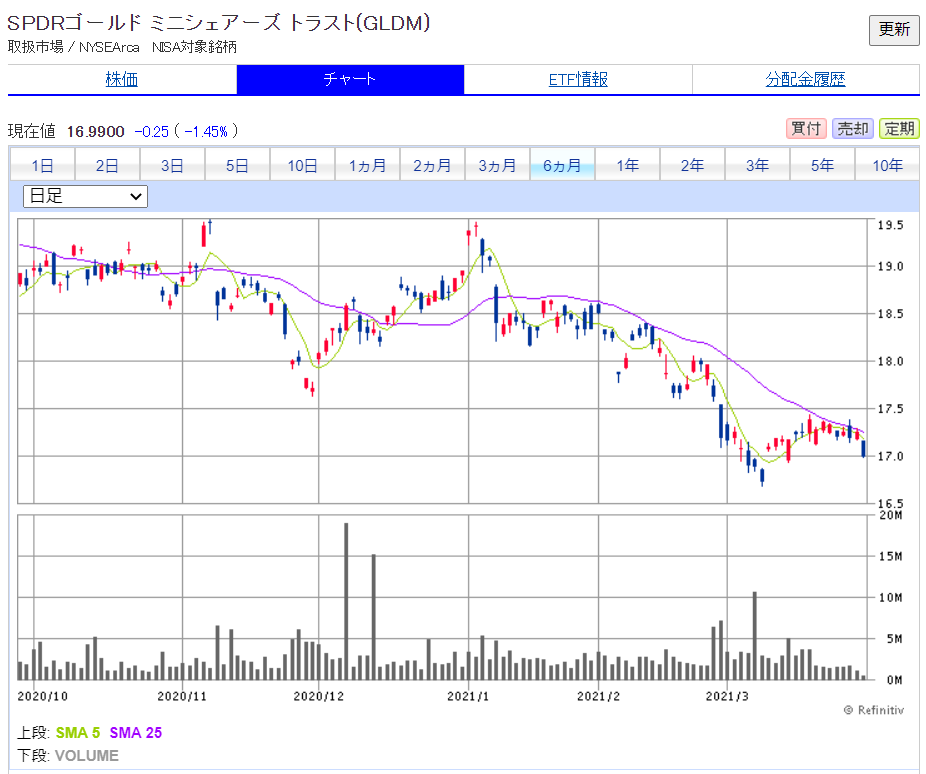Click the tallest volume bar in December 2020
This screenshot has width=926, height=774.
(x=346, y=601)
